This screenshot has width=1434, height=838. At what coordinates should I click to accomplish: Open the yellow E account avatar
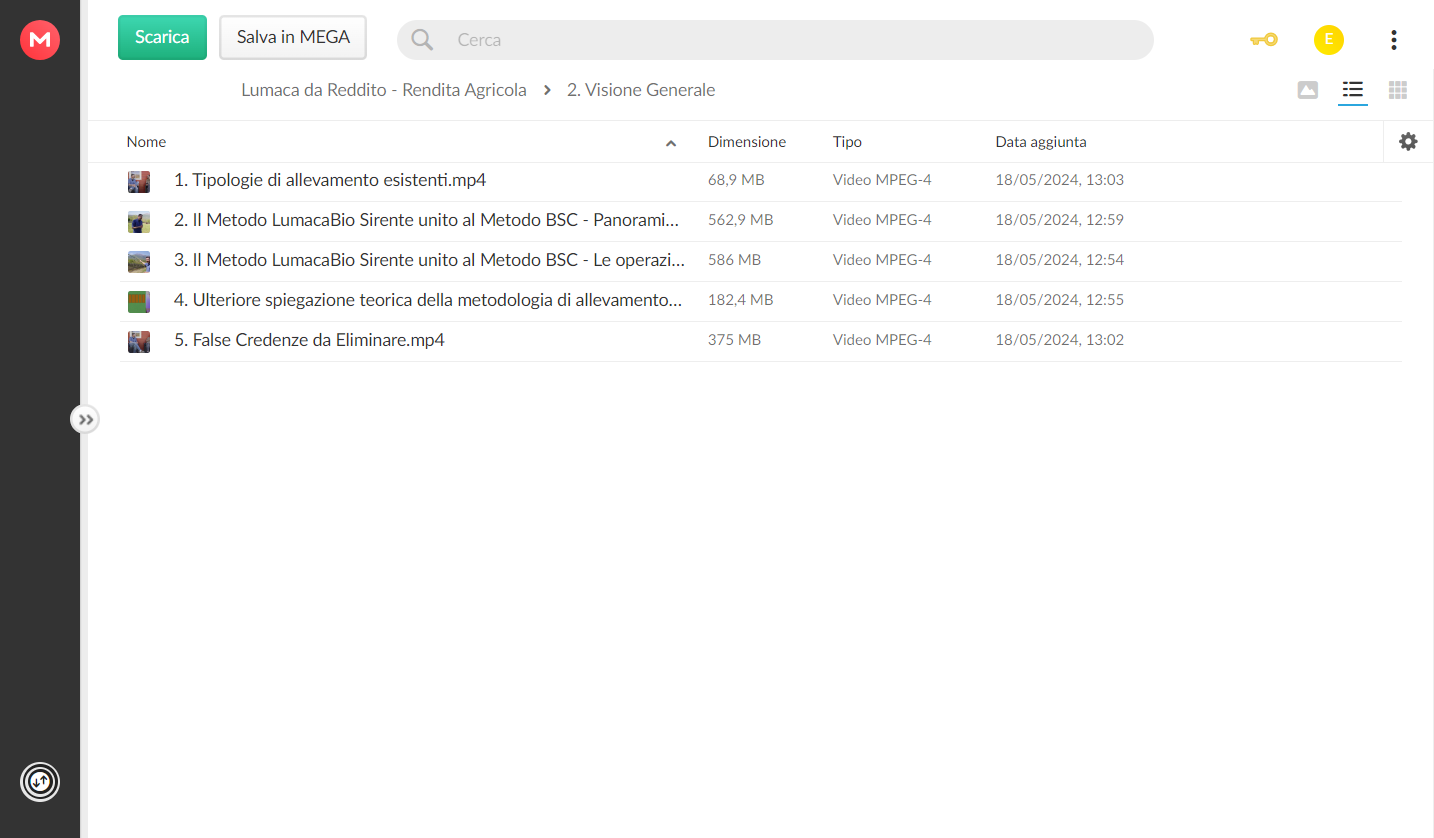(x=1328, y=40)
